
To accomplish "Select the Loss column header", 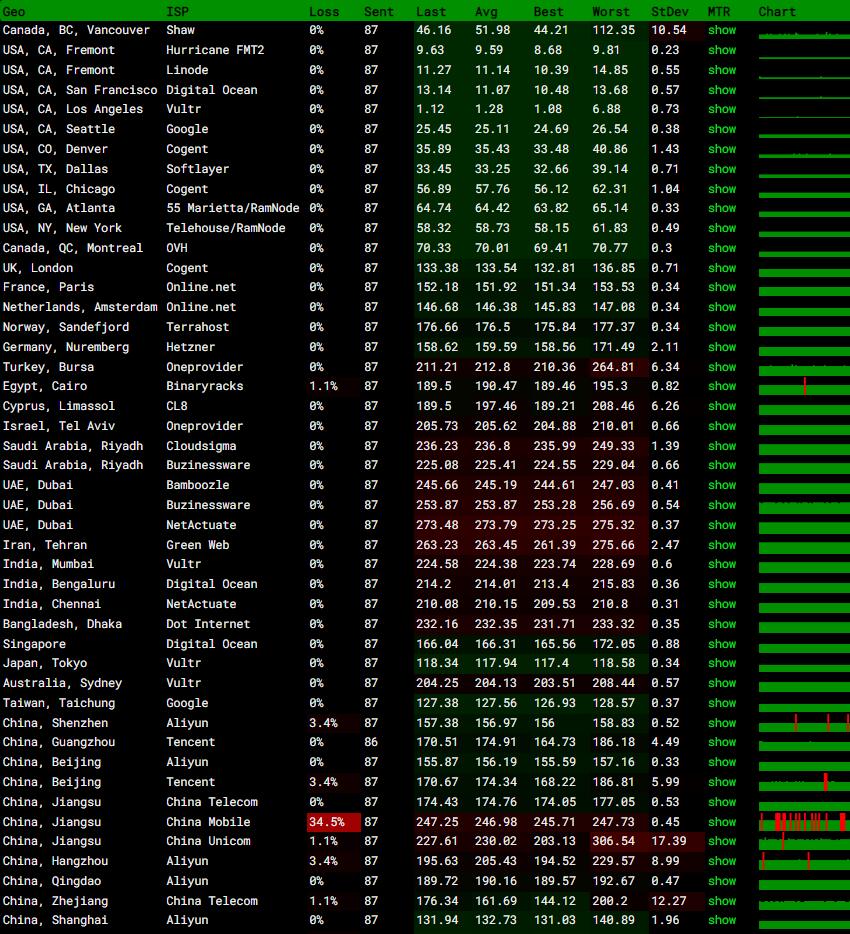I will (x=323, y=11).
